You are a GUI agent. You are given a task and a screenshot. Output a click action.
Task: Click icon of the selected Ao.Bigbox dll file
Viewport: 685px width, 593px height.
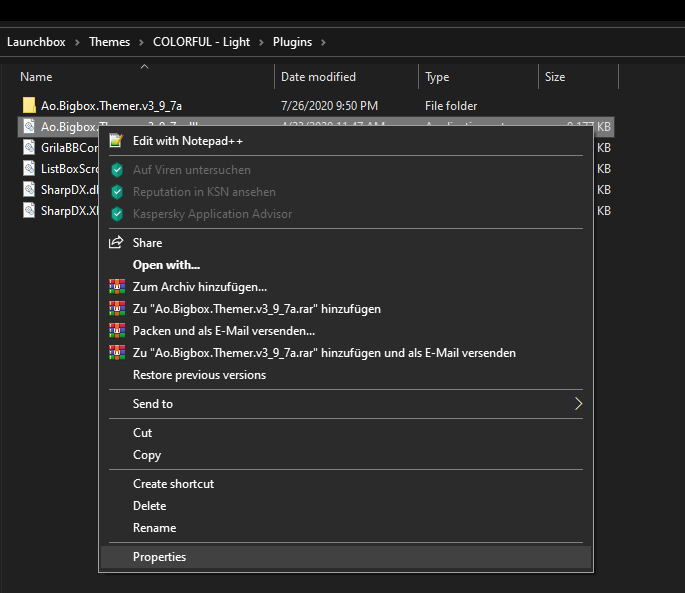(x=29, y=126)
